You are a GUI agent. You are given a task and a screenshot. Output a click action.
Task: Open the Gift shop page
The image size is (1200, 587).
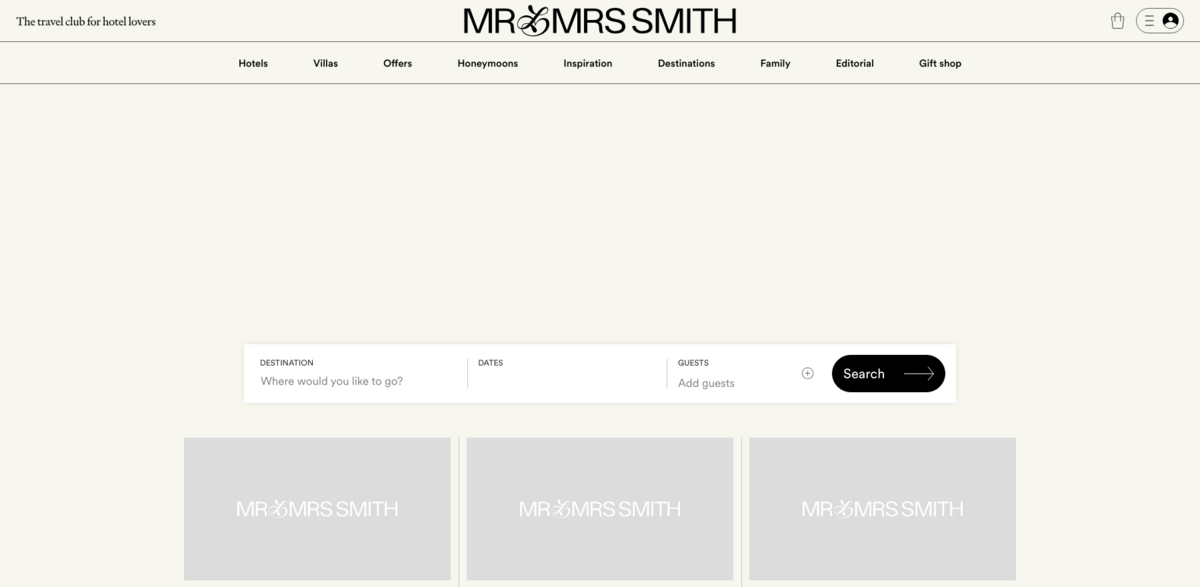tap(939, 63)
